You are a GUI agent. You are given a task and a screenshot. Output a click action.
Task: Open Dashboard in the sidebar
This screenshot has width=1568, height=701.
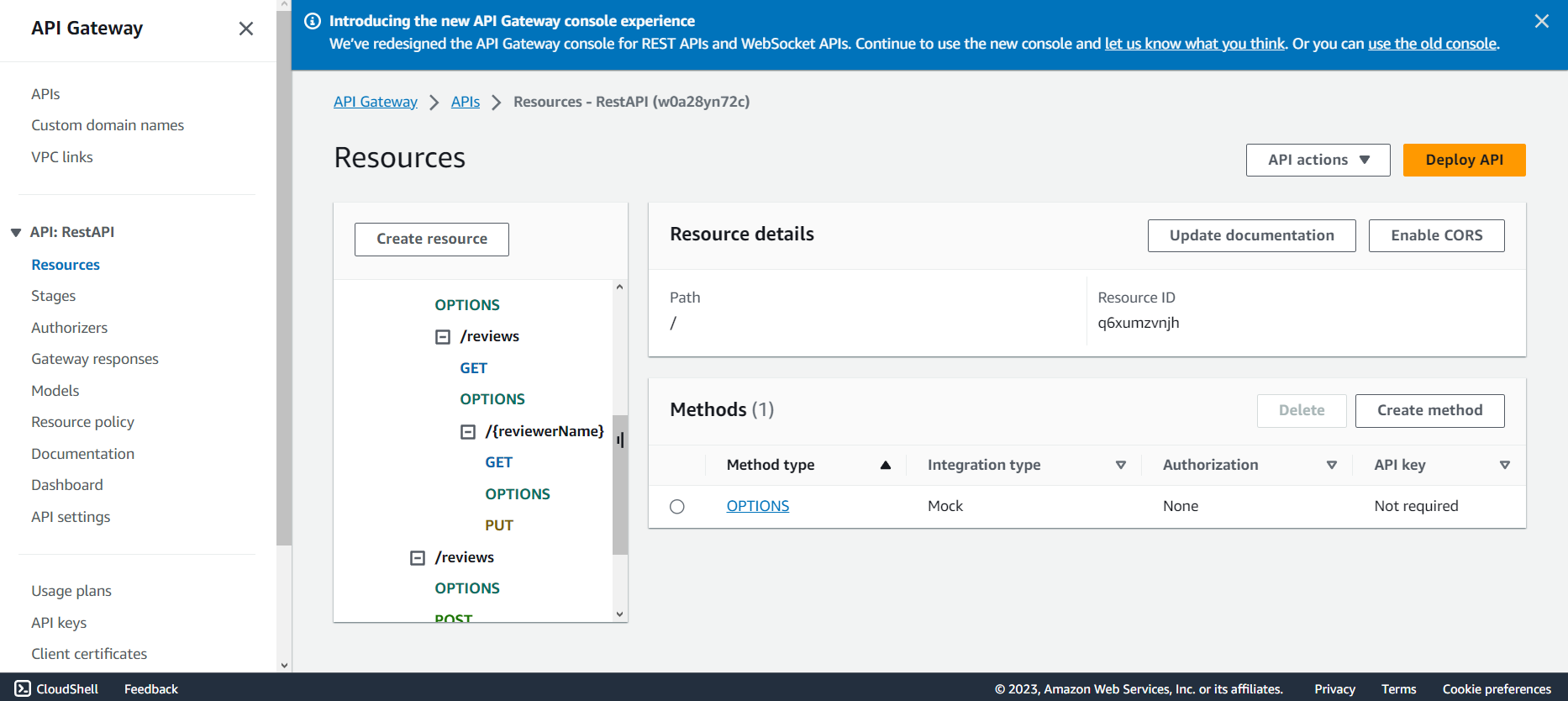pyautogui.click(x=67, y=485)
